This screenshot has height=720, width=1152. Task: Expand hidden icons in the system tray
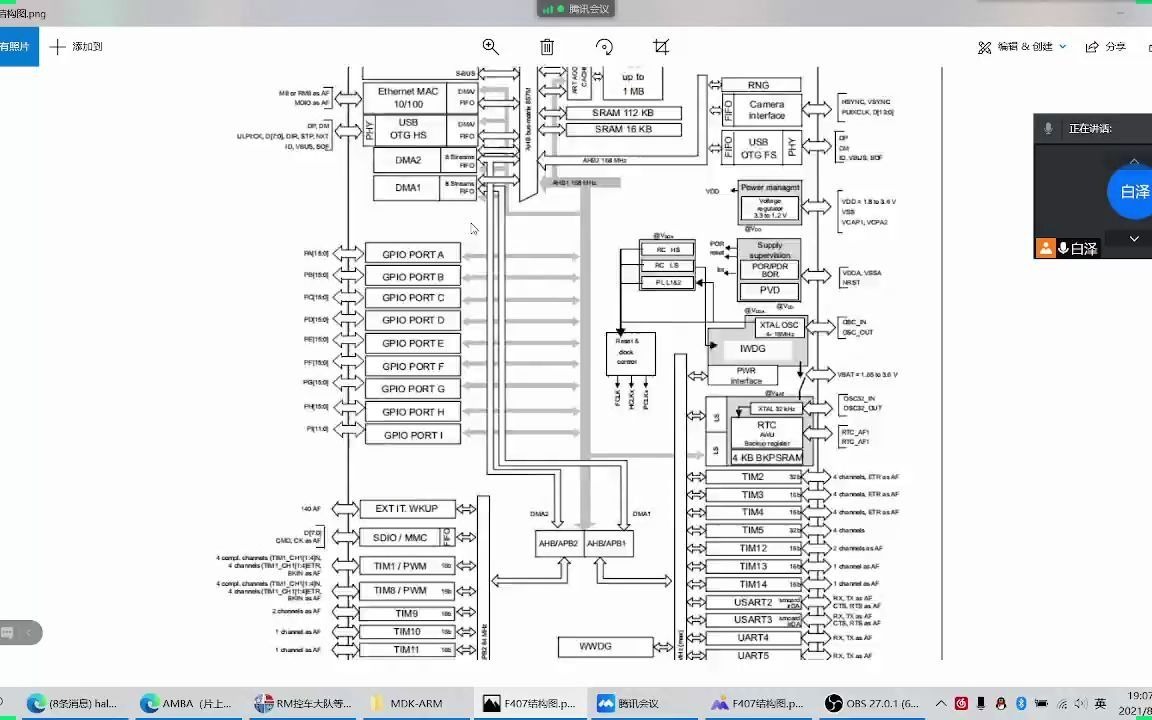tap(942, 703)
